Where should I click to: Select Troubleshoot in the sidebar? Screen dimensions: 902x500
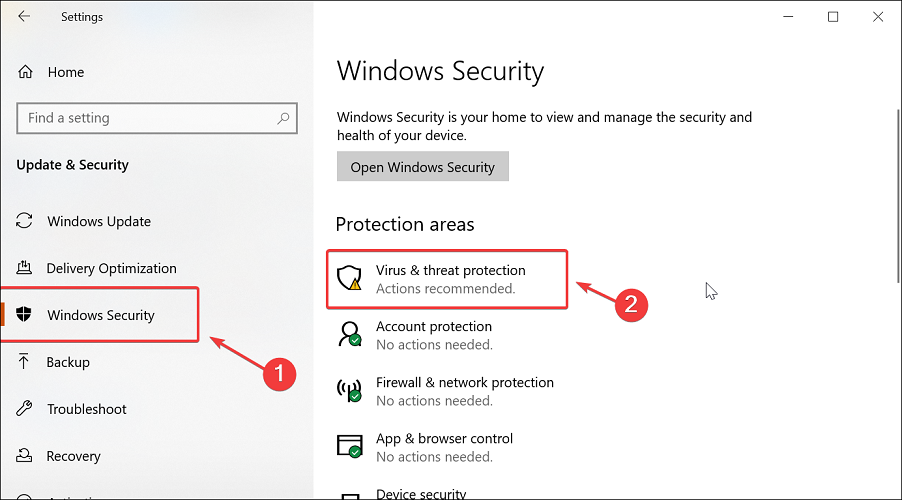tap(87, 409)
